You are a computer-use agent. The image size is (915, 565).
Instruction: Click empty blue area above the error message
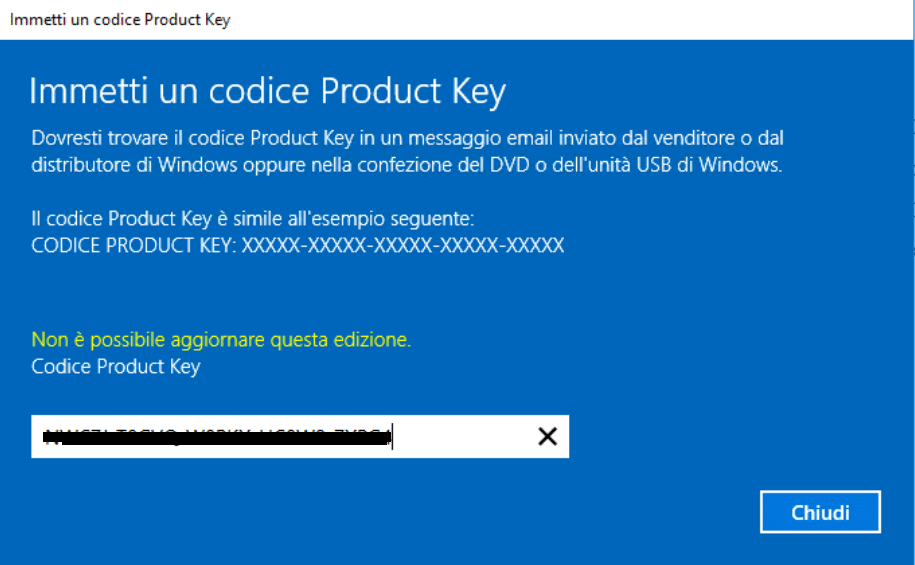408,292
